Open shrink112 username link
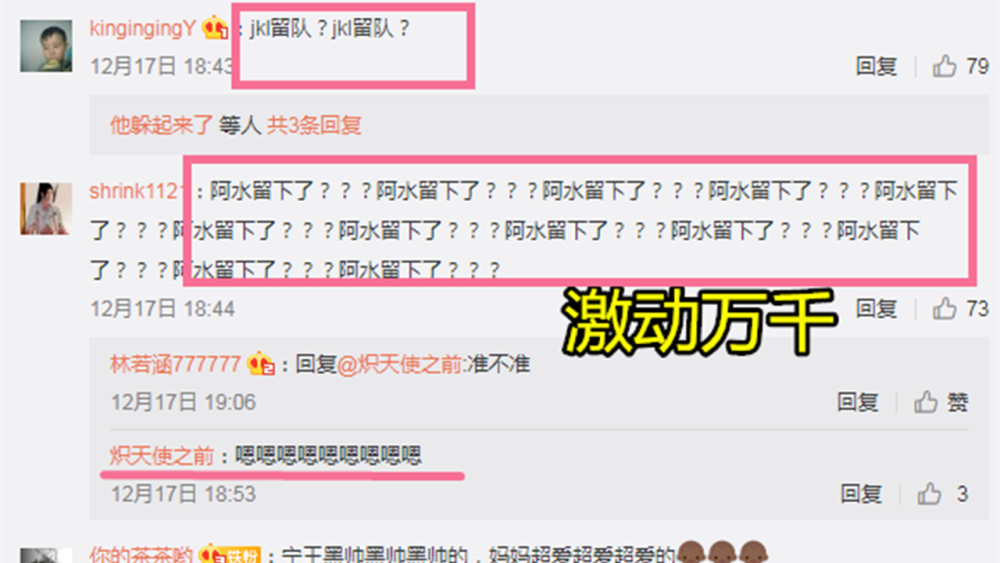Image resolution: width=1000 pixels, height=563 pixels. point(136,191)
